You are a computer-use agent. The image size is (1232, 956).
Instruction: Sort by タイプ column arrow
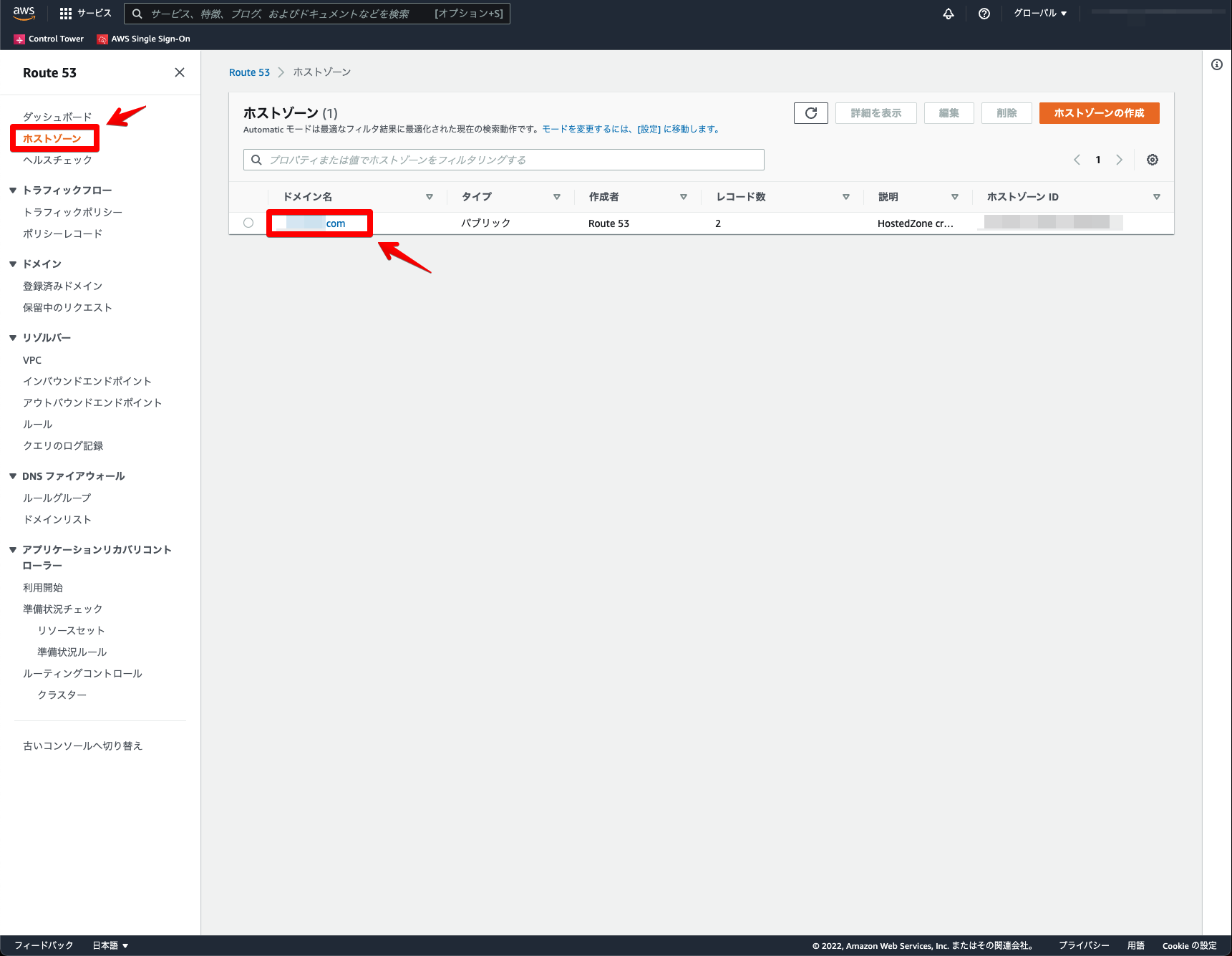tap(557, 197)
